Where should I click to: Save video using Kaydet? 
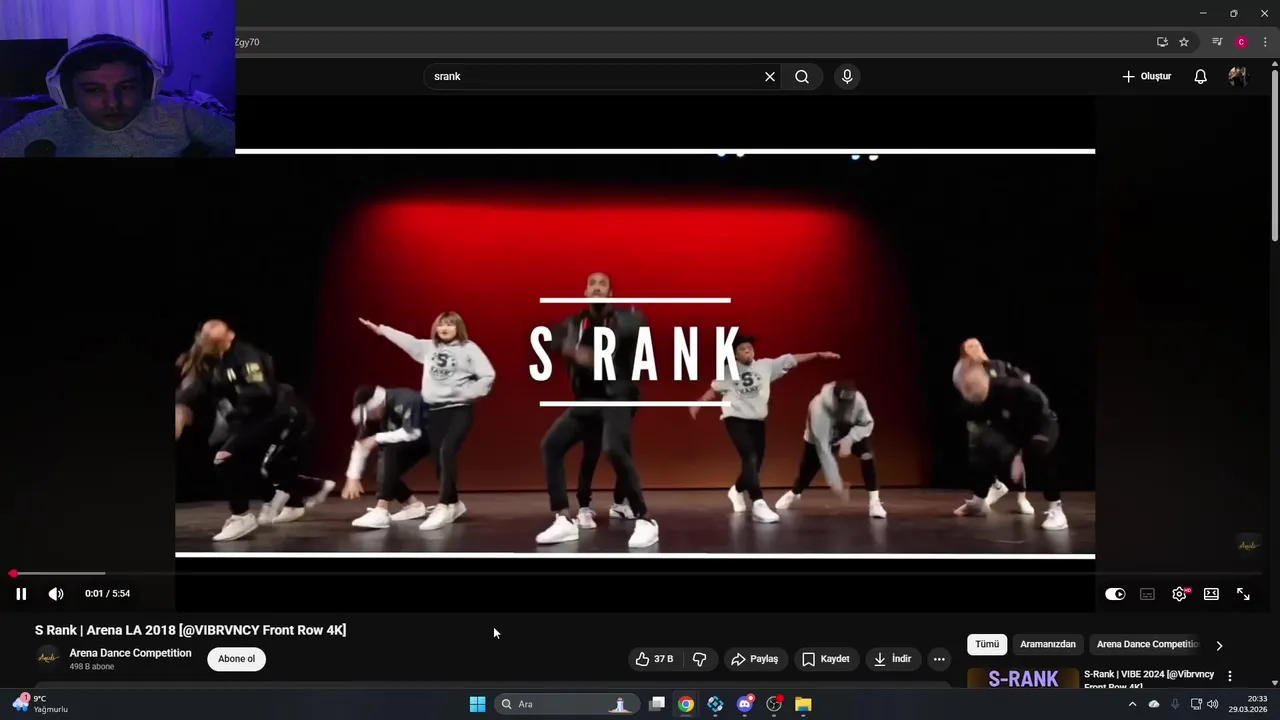[826, 659]
